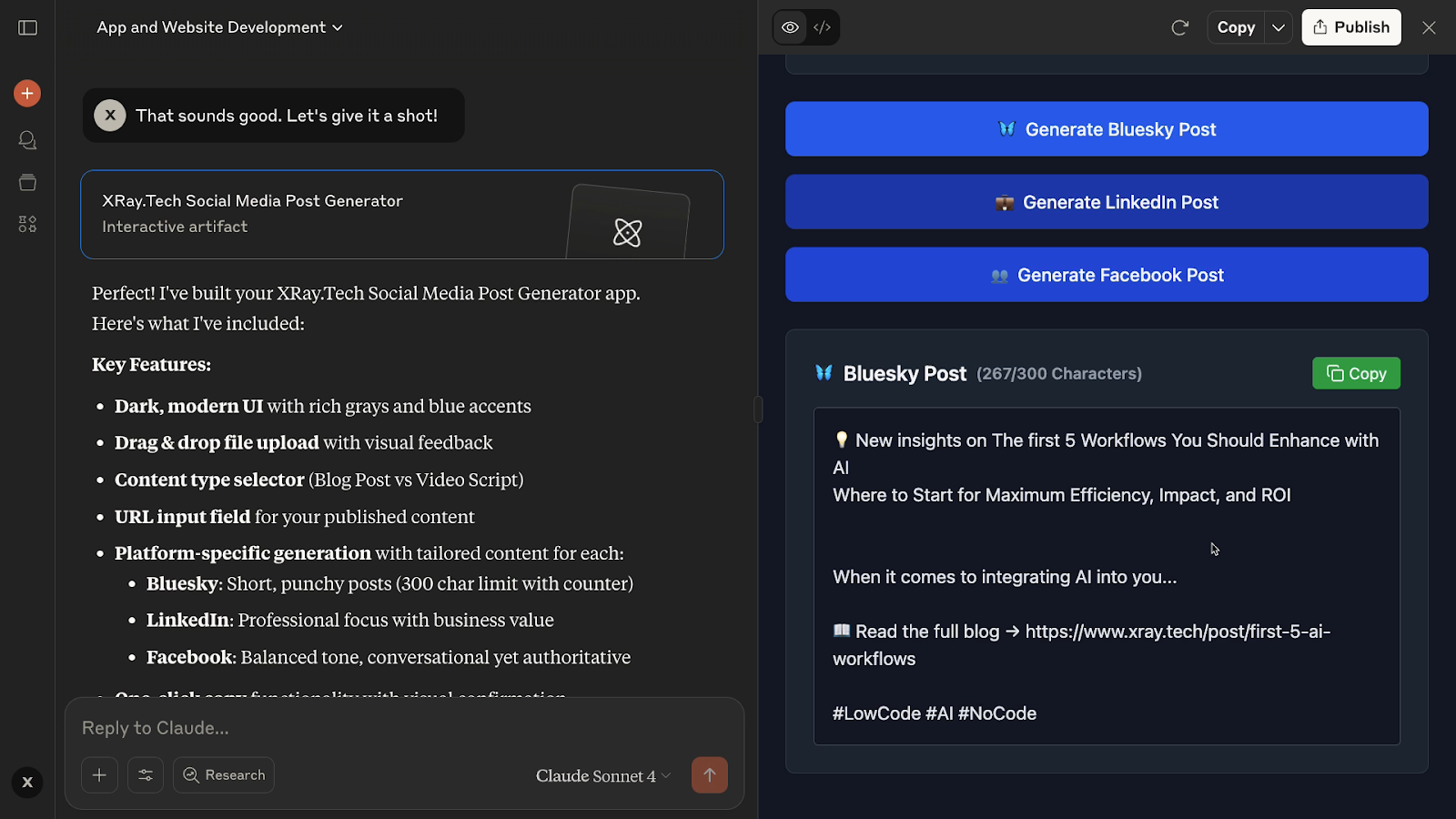The width and height of the screenshot is (1456, 819).
Task: Click the 'Where to Start for Maximum Efficiency' line
Action: (x=1062, y=495)
